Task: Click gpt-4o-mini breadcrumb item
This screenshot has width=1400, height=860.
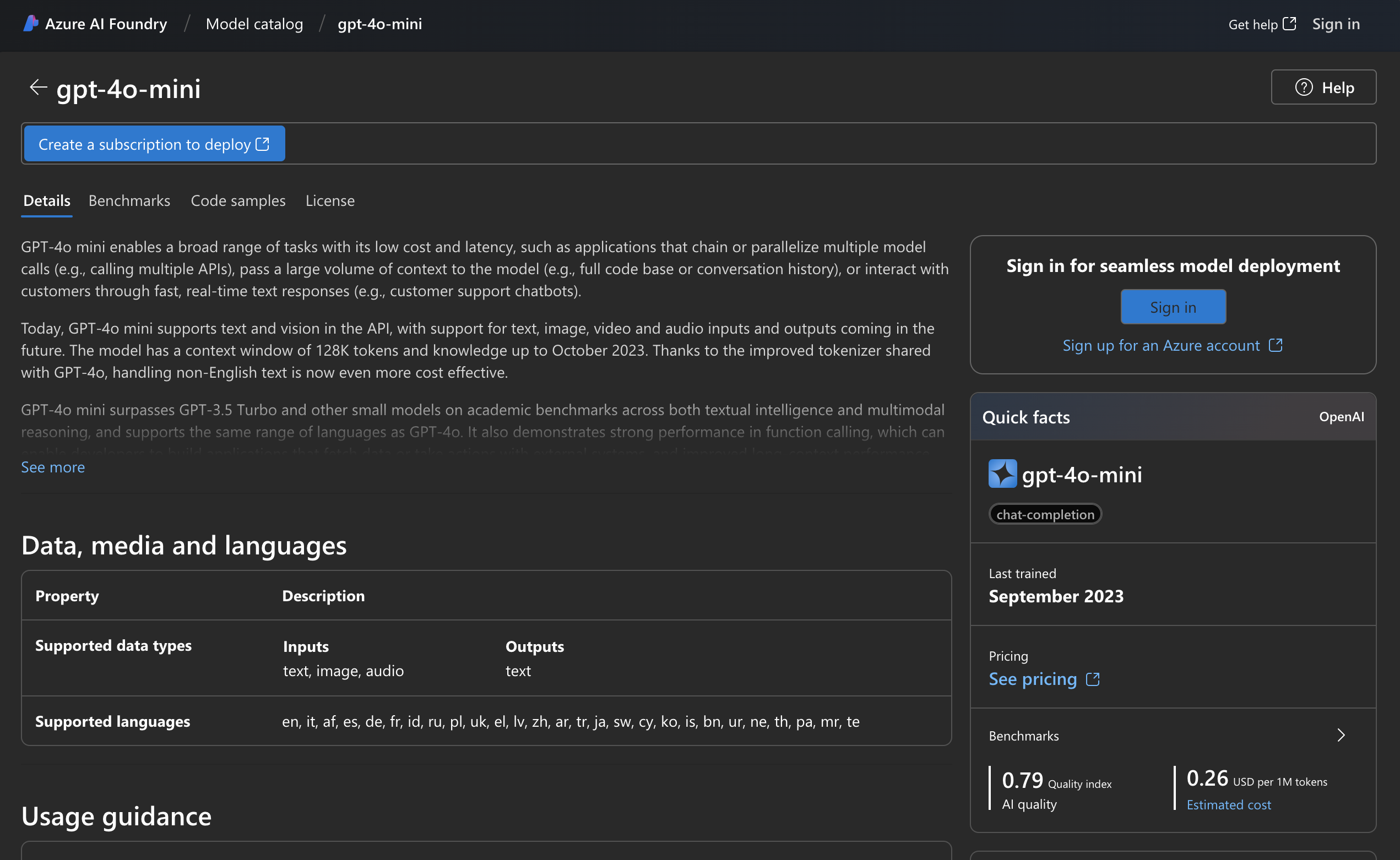Action: (379, 24)
